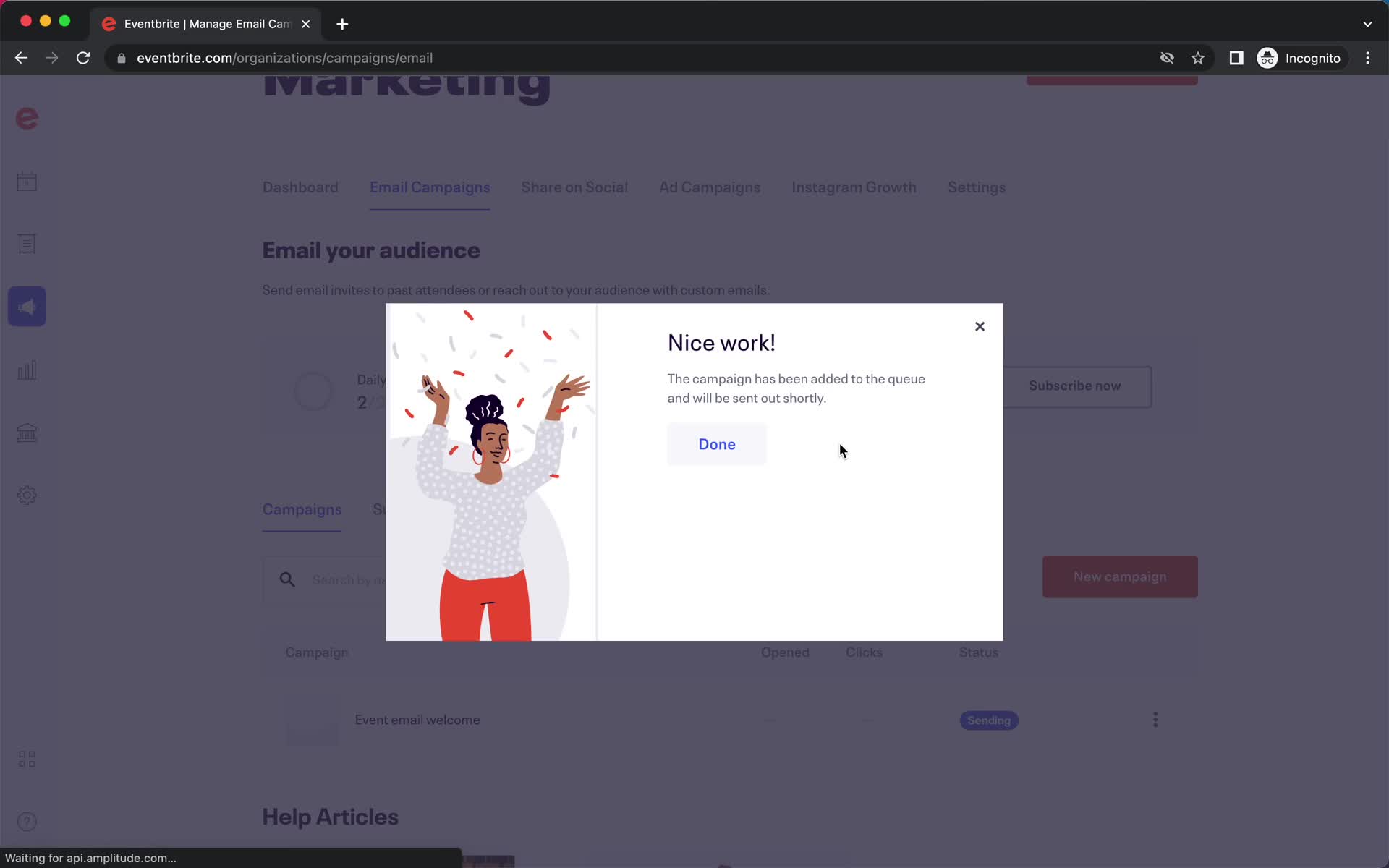The height and width of the screenshot is (868, 1389).
Task: Click the Help/support circle icon in sidebar
Action: [x=27, y=821]
